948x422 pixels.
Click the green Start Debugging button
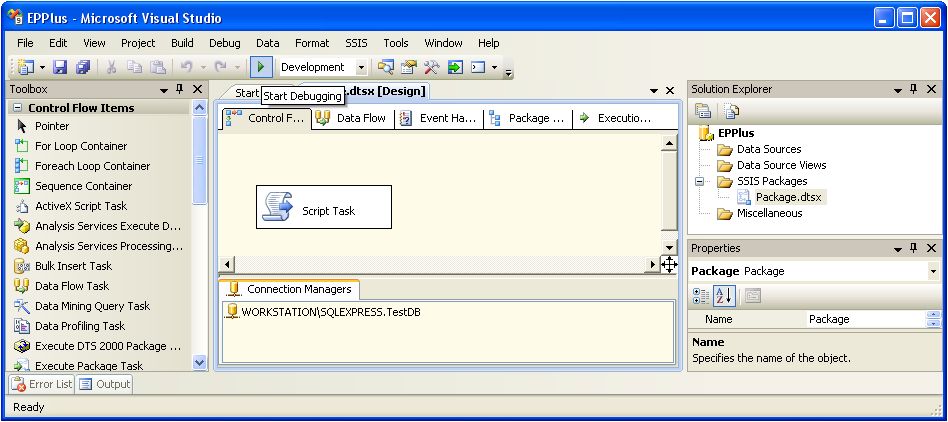(x=261, y=67)
